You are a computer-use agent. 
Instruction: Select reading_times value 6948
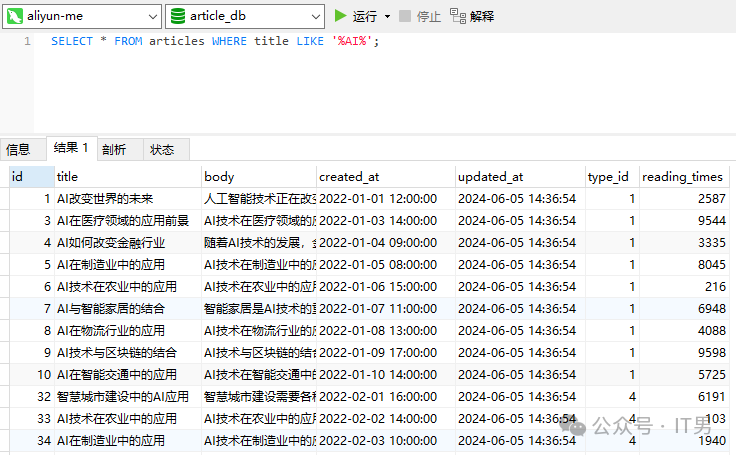(x=684, y=309)
